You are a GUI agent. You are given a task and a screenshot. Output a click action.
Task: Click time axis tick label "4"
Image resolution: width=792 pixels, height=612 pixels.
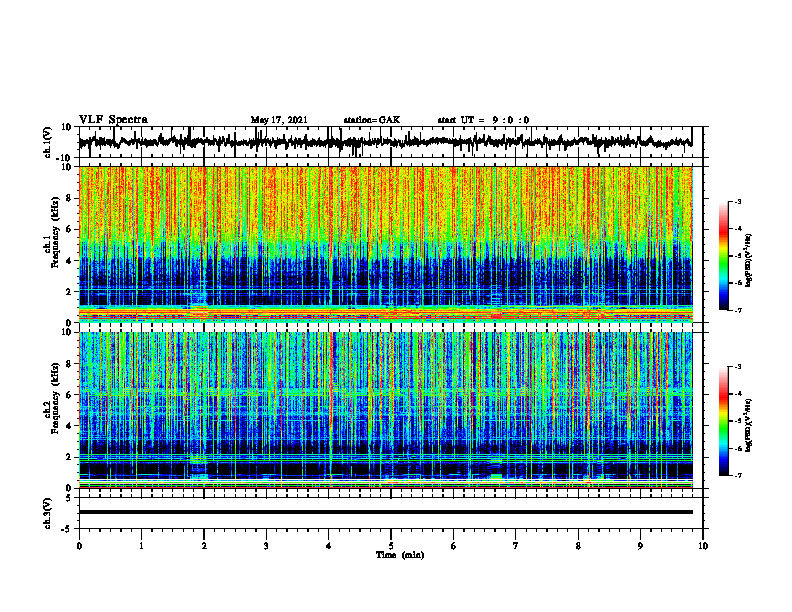[x=329, y=546]
